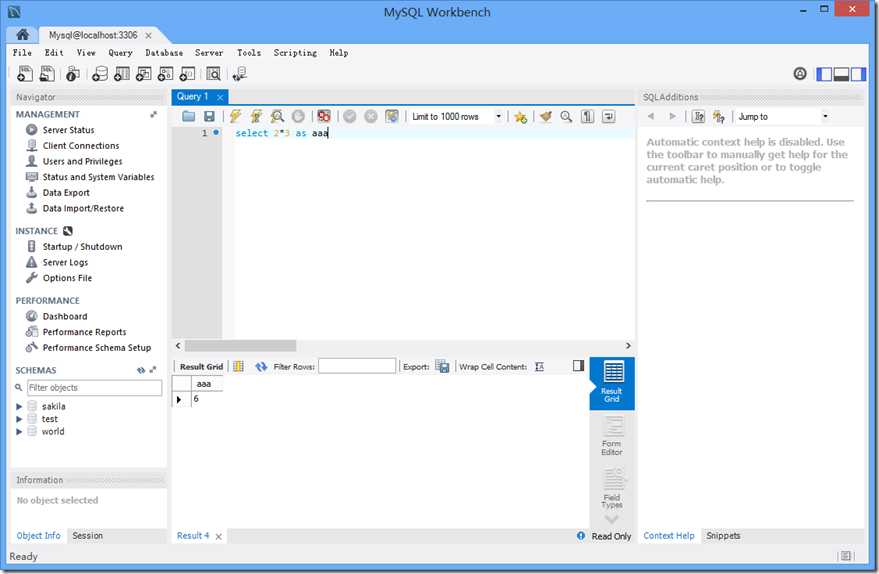Save snippet with star icon
This screenshot has height=574, width=879.
(x=520, y=117)
